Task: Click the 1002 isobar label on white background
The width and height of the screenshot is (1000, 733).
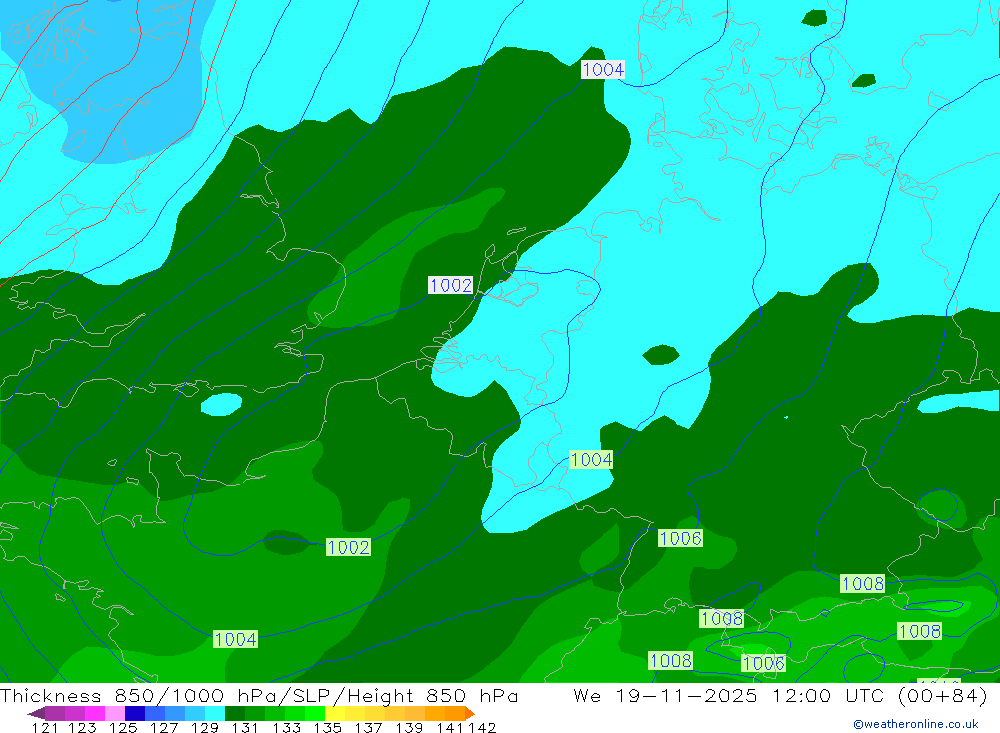Action: 450,285
